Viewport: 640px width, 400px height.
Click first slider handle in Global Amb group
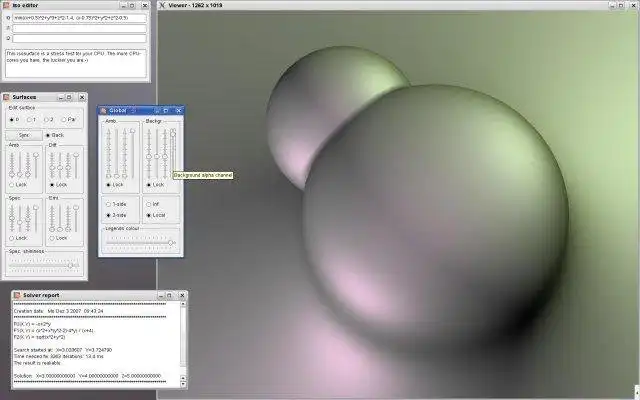coord(109,176)
